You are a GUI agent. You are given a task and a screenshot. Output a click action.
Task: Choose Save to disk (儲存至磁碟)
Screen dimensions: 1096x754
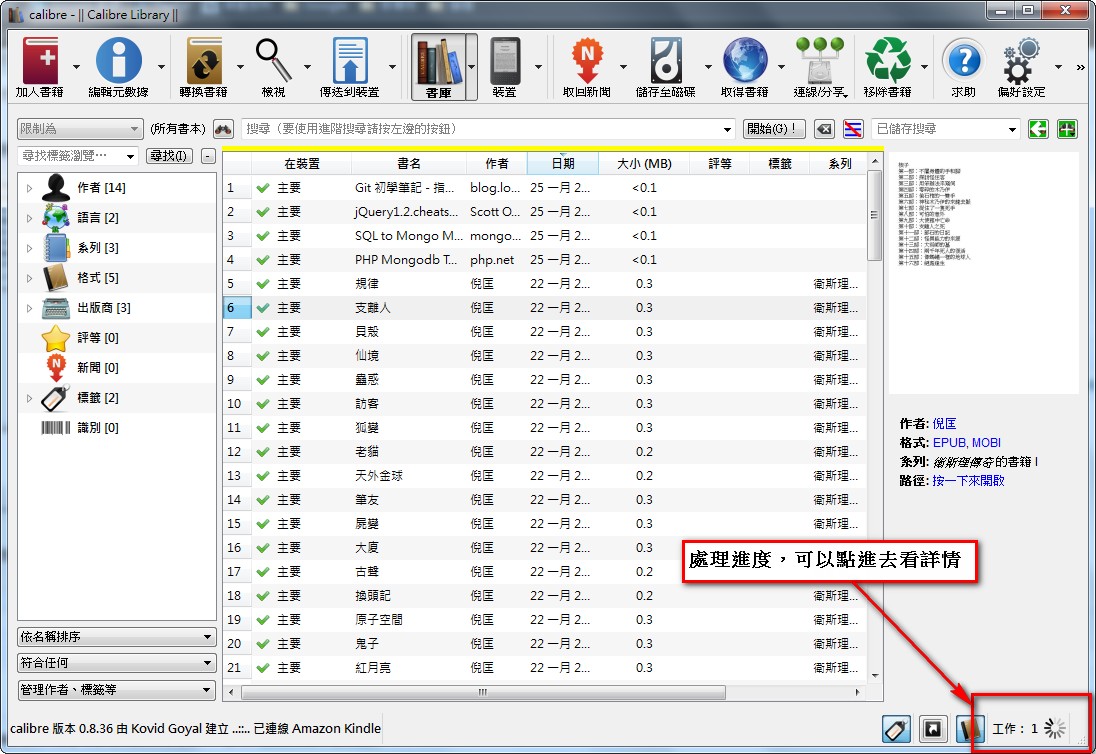point(665,67)
